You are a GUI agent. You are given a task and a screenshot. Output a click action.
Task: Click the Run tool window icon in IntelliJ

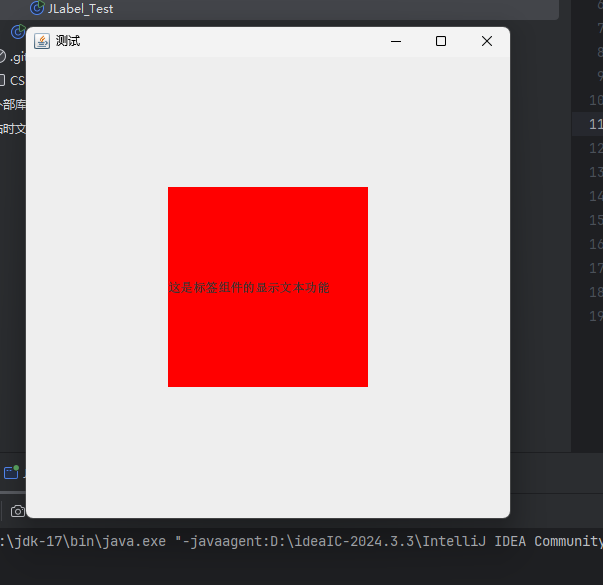(x=12, y=472)
